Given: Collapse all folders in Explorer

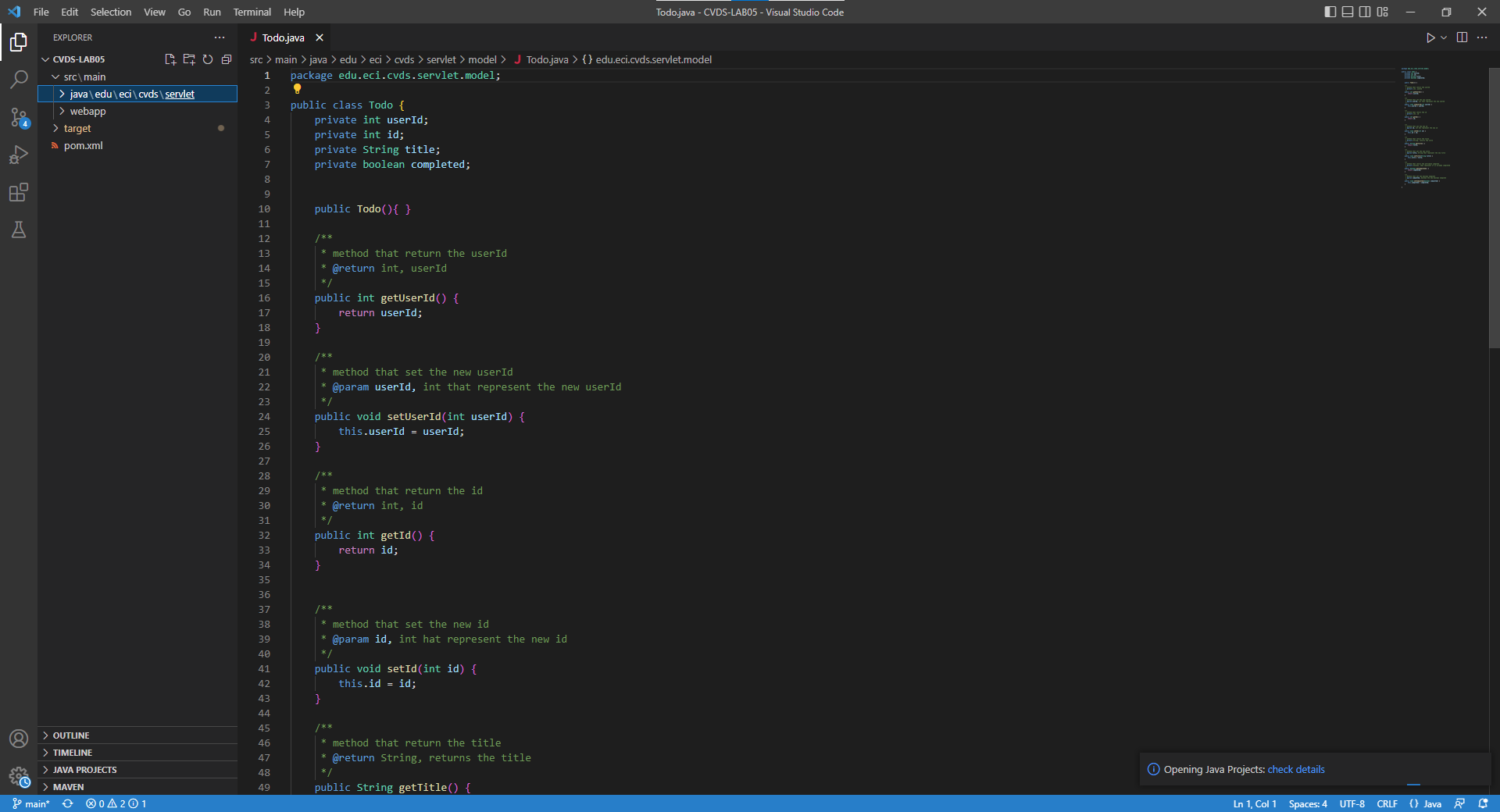Looking at the screenshot, I should (227, 59).
